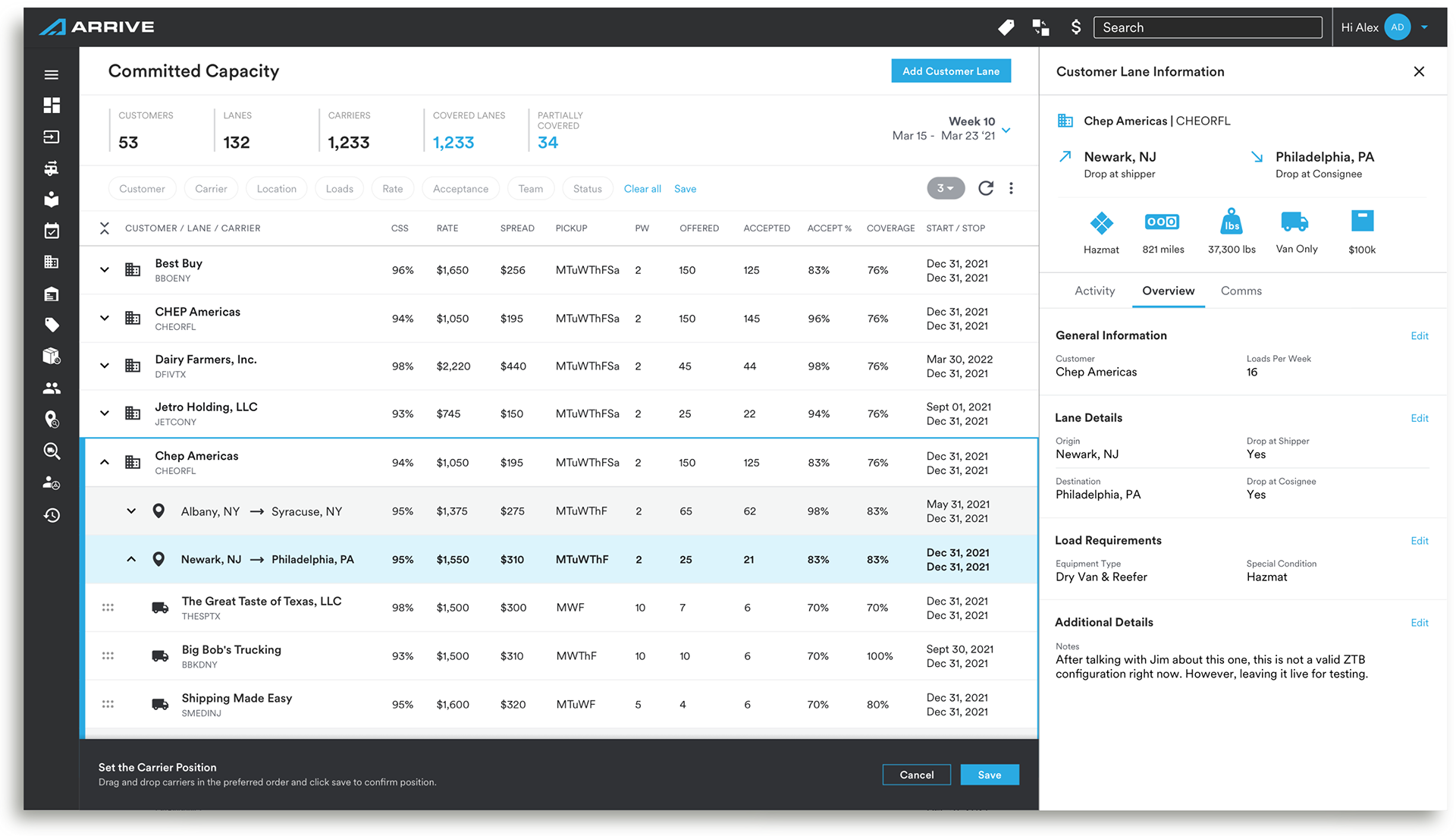Open the Acceptance filter chip
Image resolution: width=1456 pixels, height=836 pixels.
point(460,188)
